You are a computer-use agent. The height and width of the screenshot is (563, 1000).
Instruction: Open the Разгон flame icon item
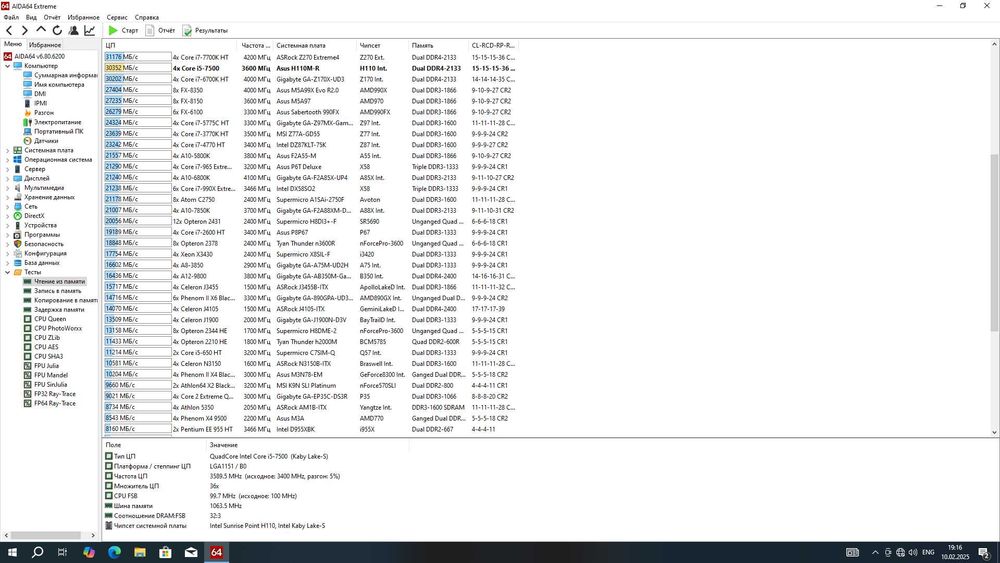[27, 112]
